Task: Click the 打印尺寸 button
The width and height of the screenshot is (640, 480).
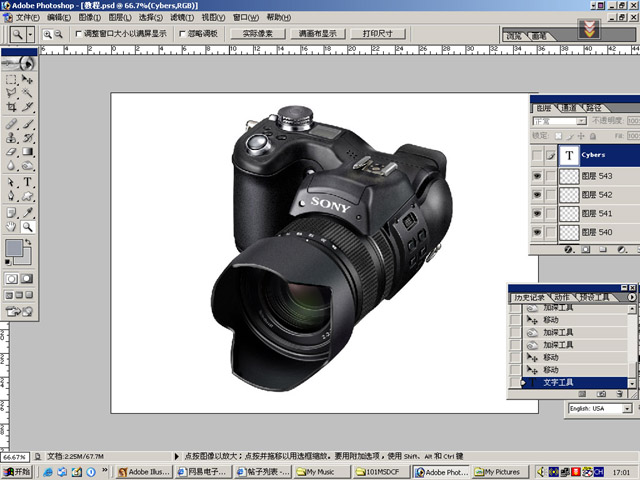Action: [x=378, y=34]
